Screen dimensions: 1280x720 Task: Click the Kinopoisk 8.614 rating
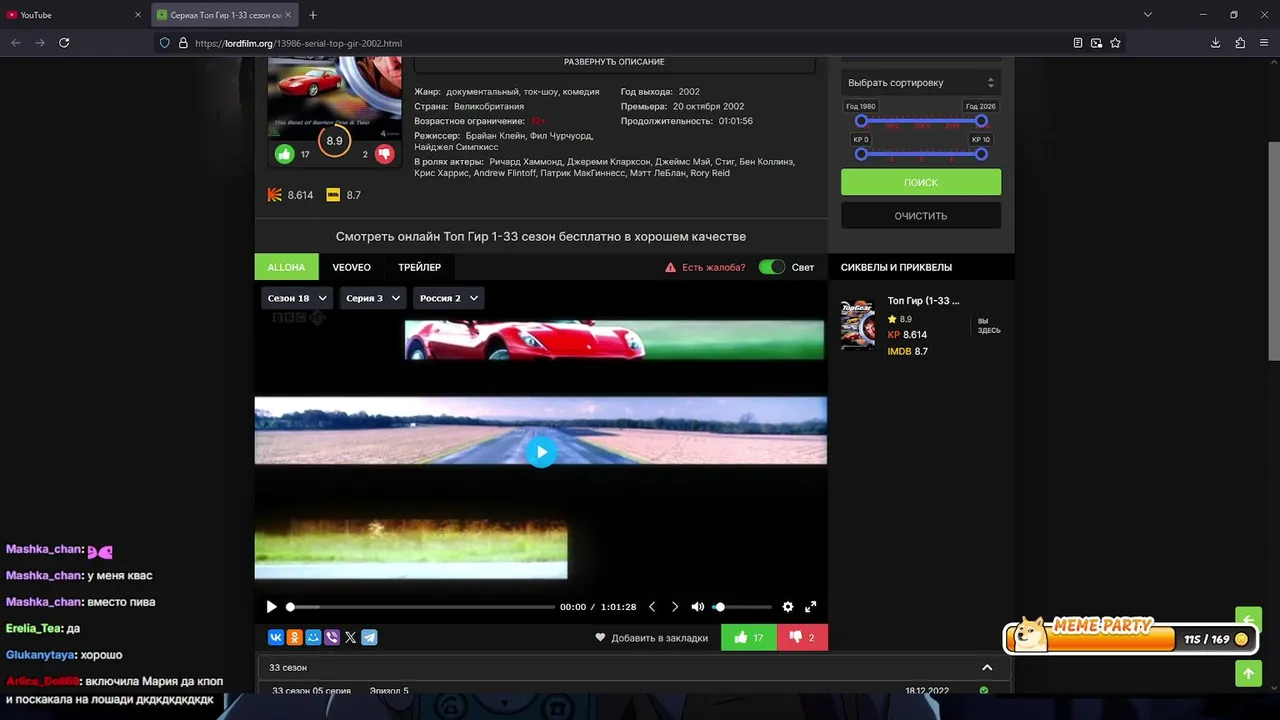(x=291, y=195)
